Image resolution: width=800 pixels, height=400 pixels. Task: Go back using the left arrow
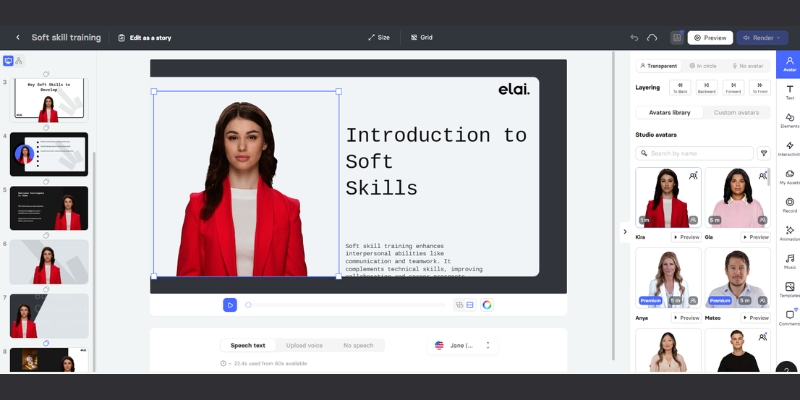point(18,37)
